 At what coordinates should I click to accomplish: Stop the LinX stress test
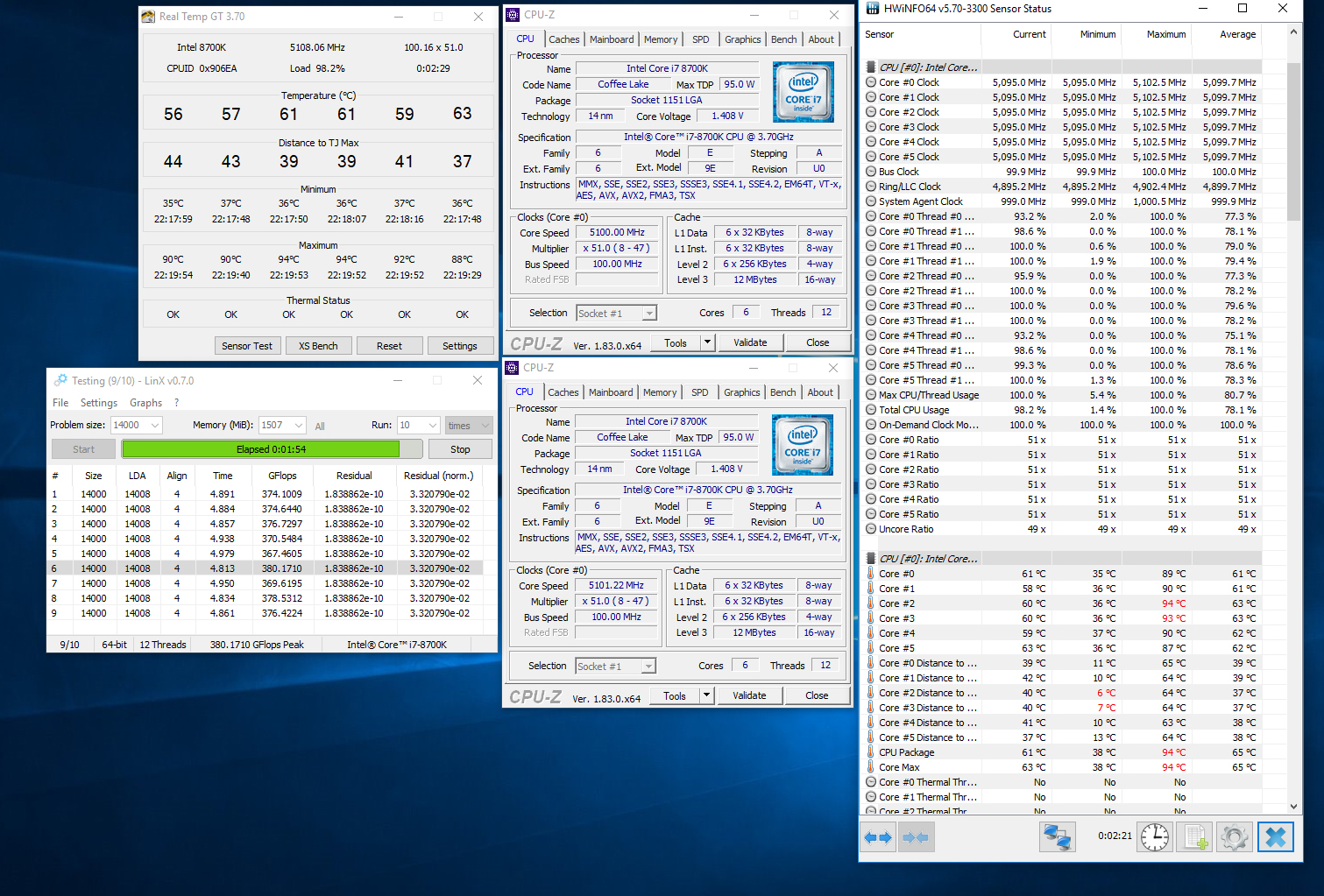460,449
